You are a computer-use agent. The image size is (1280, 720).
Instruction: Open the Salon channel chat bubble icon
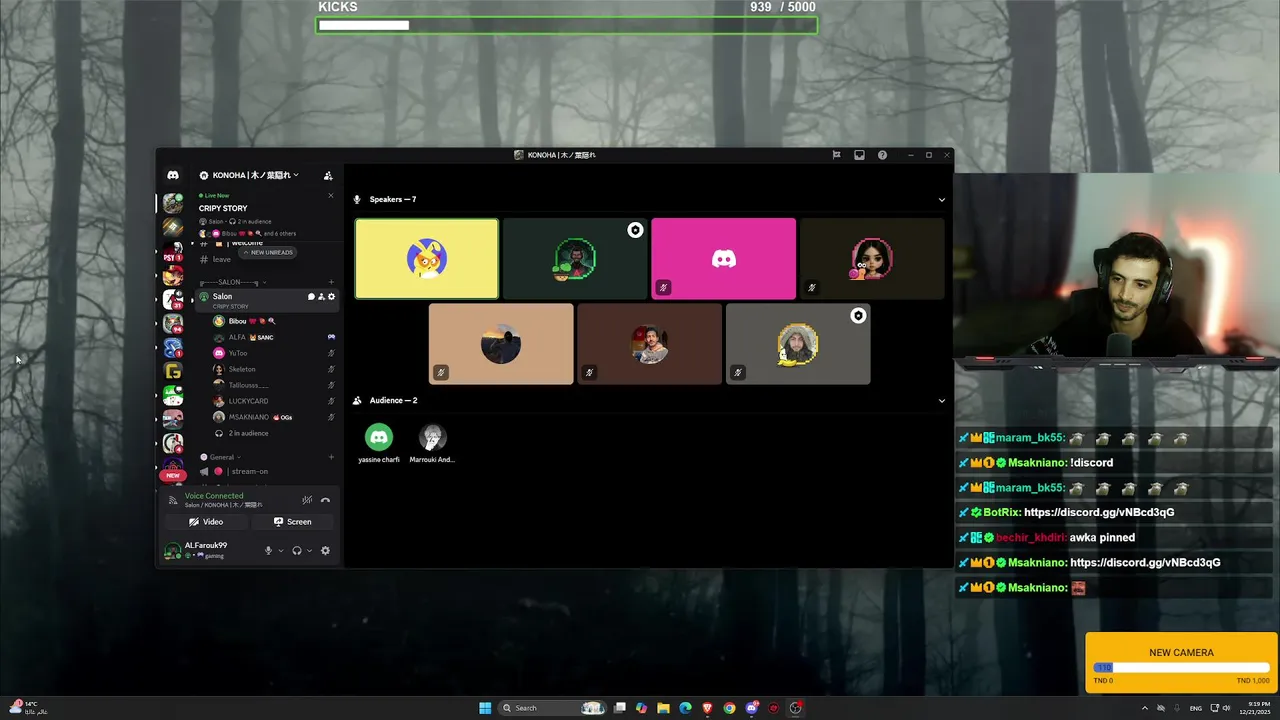pyautogui.click(x=311, y=297)
